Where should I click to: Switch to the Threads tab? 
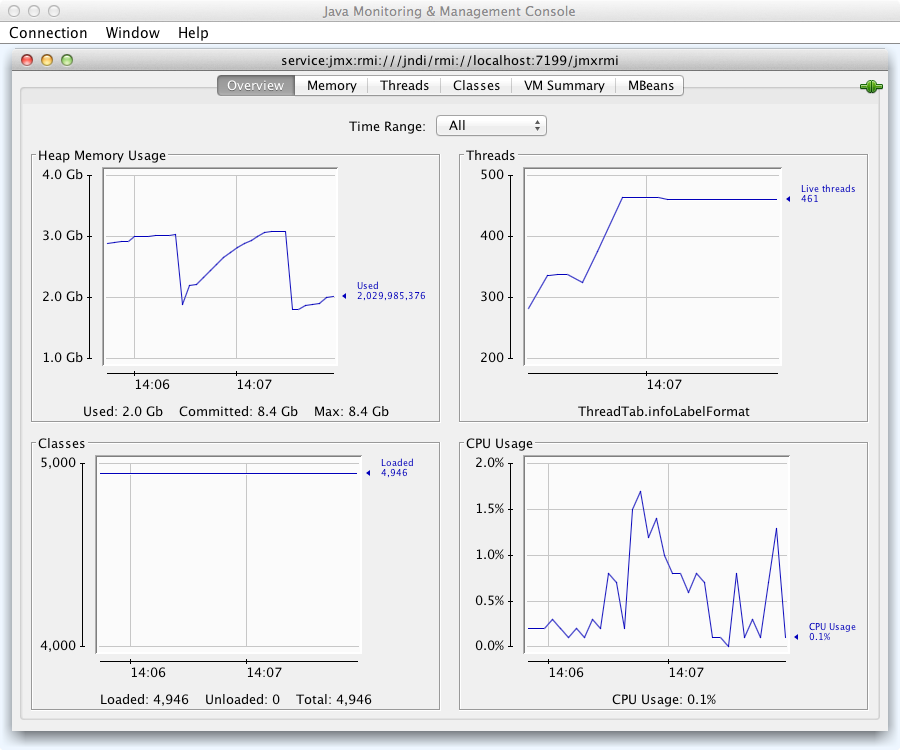pyautogui.click(x=404, y=86)
